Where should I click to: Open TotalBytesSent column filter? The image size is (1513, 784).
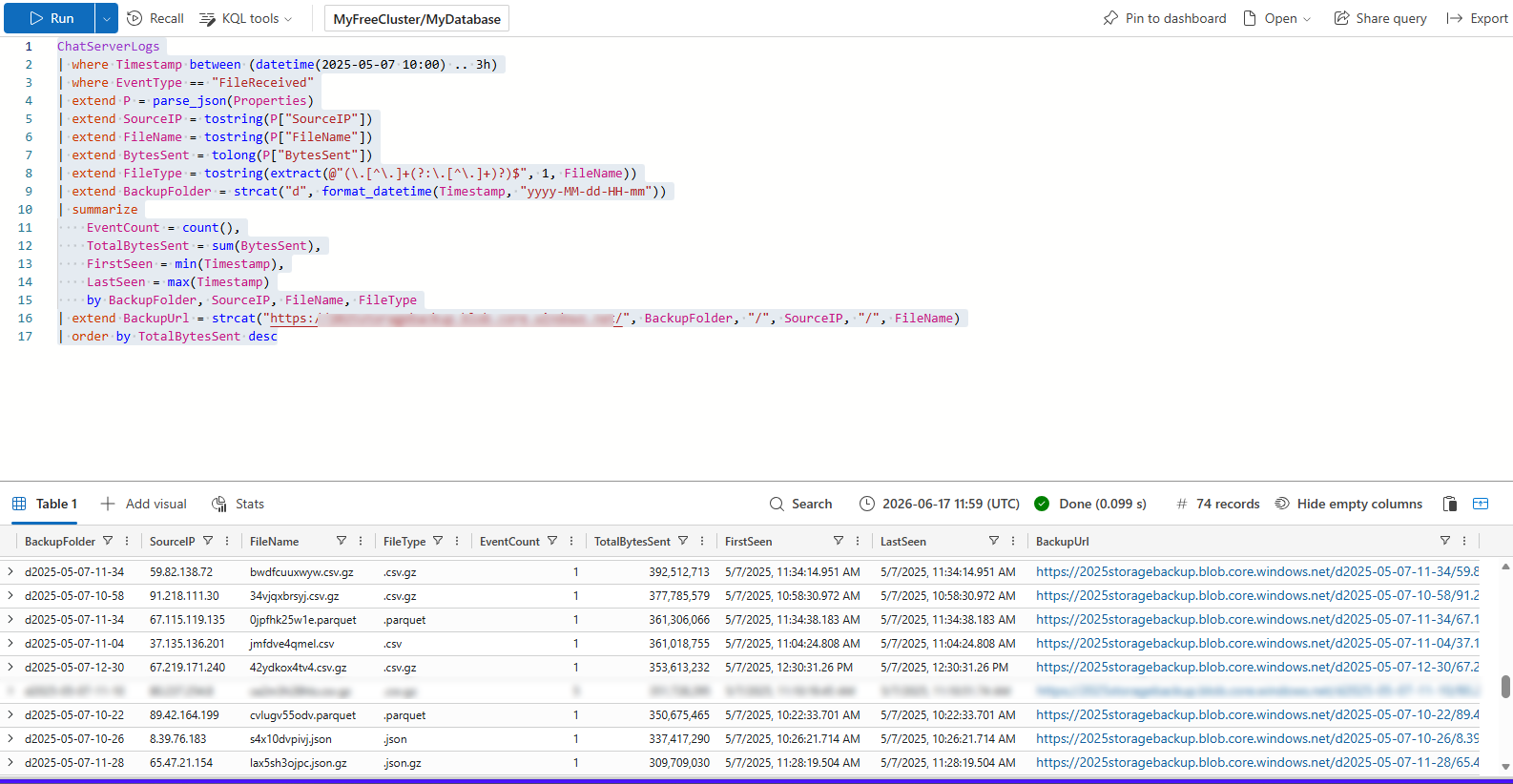click(683, 541)
